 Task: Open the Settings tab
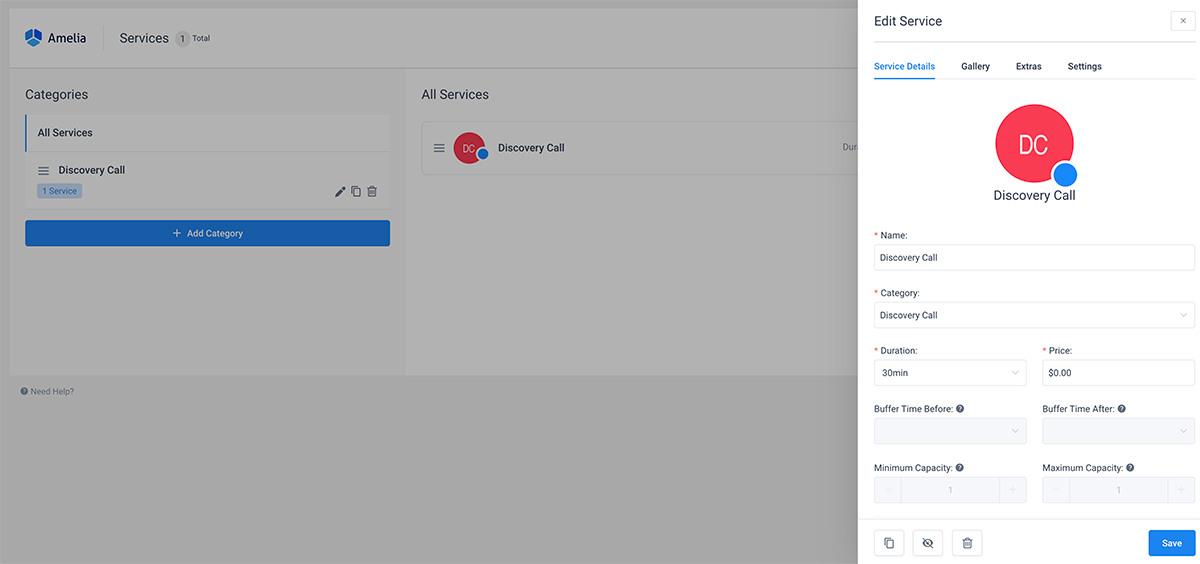coord(1084,66)
